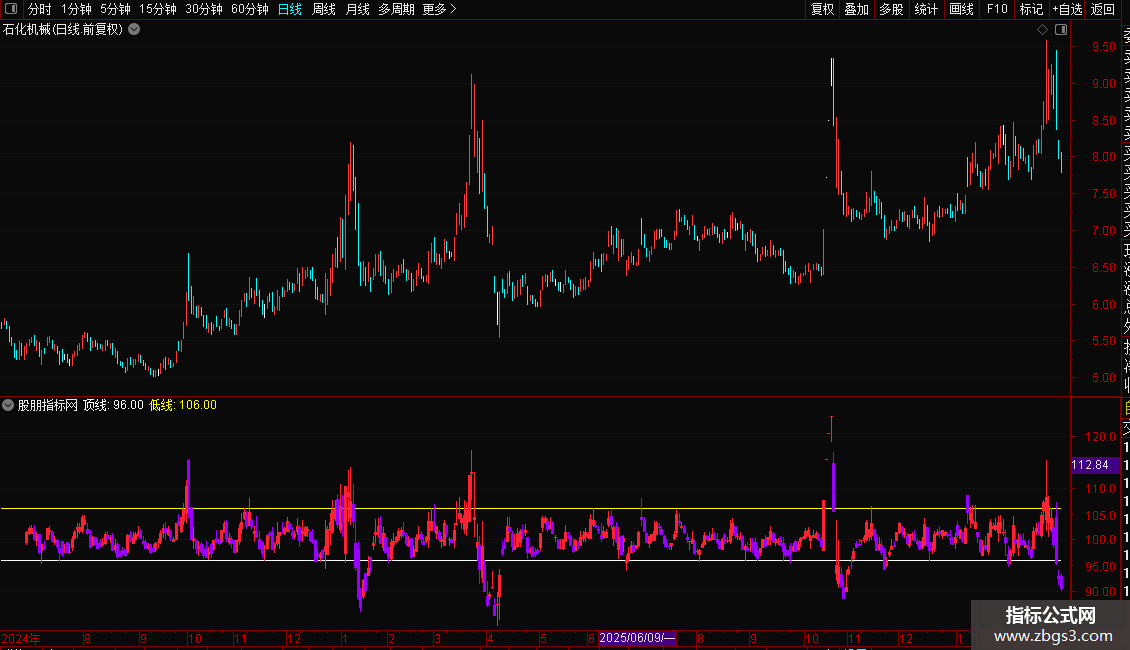
Task: Click the 9.50 price axis label
Action: [1103, 47]
